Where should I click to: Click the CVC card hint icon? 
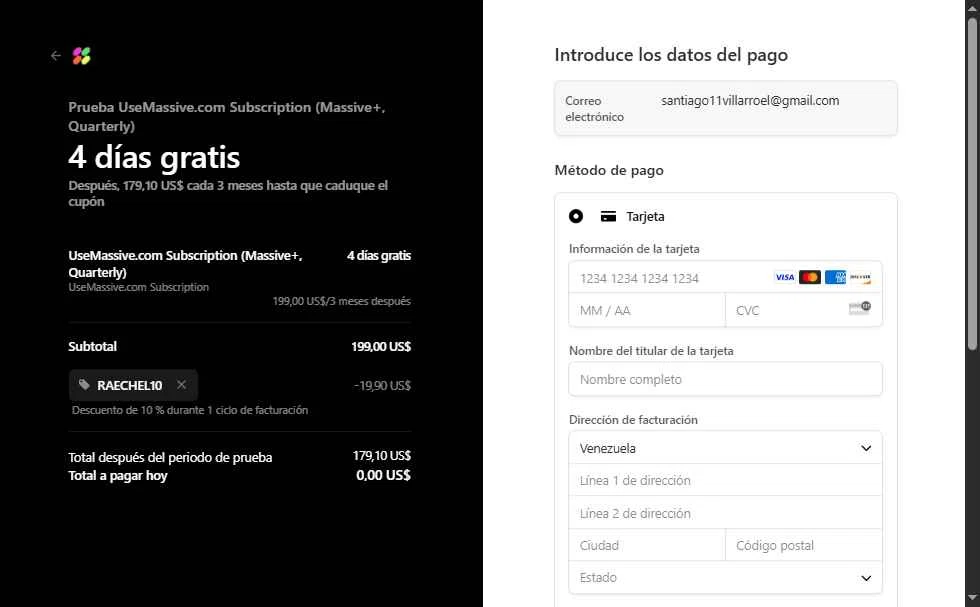tap(859, 308)
